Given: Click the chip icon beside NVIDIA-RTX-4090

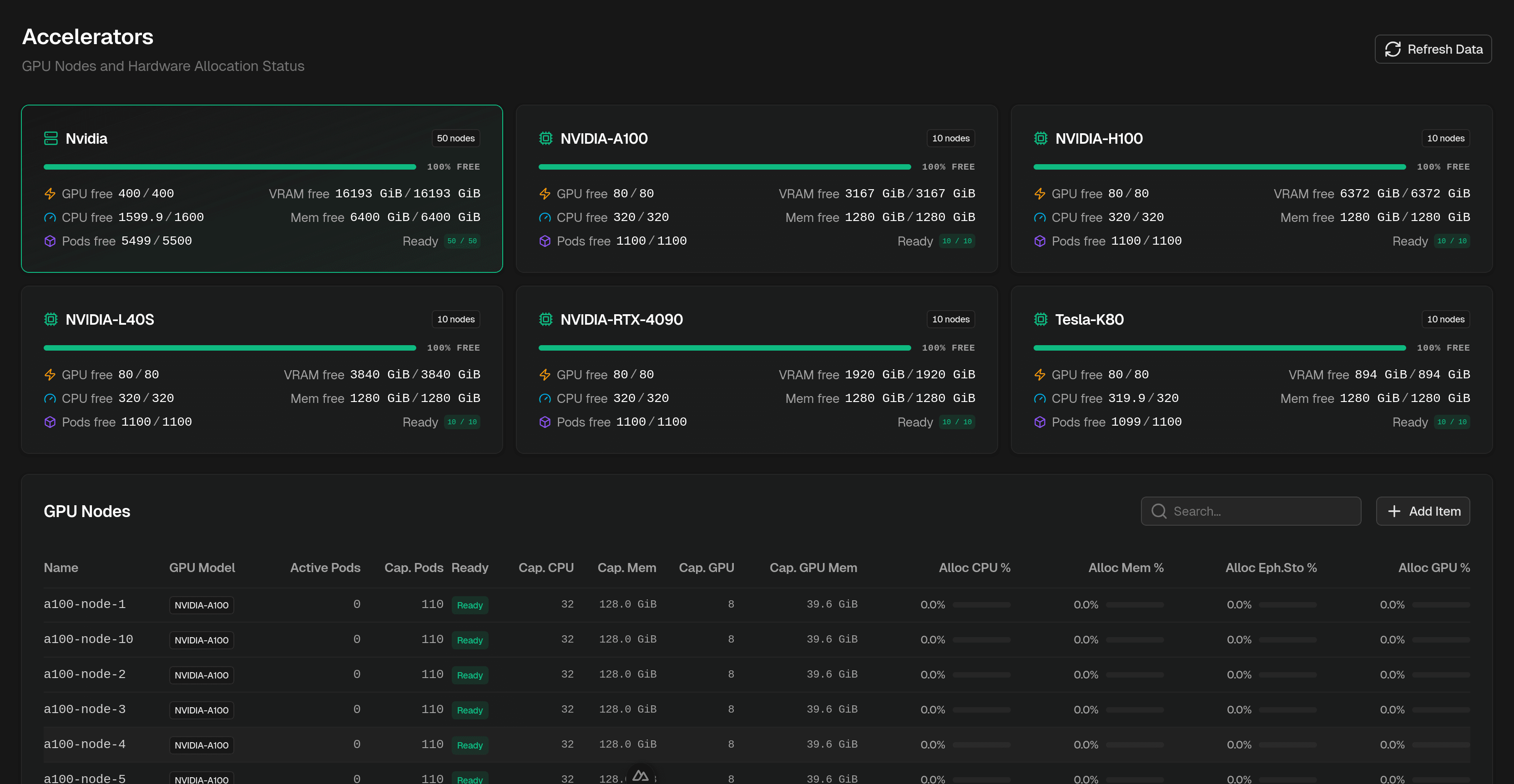Looking at the screenshot, I should [x=545, y=319].
